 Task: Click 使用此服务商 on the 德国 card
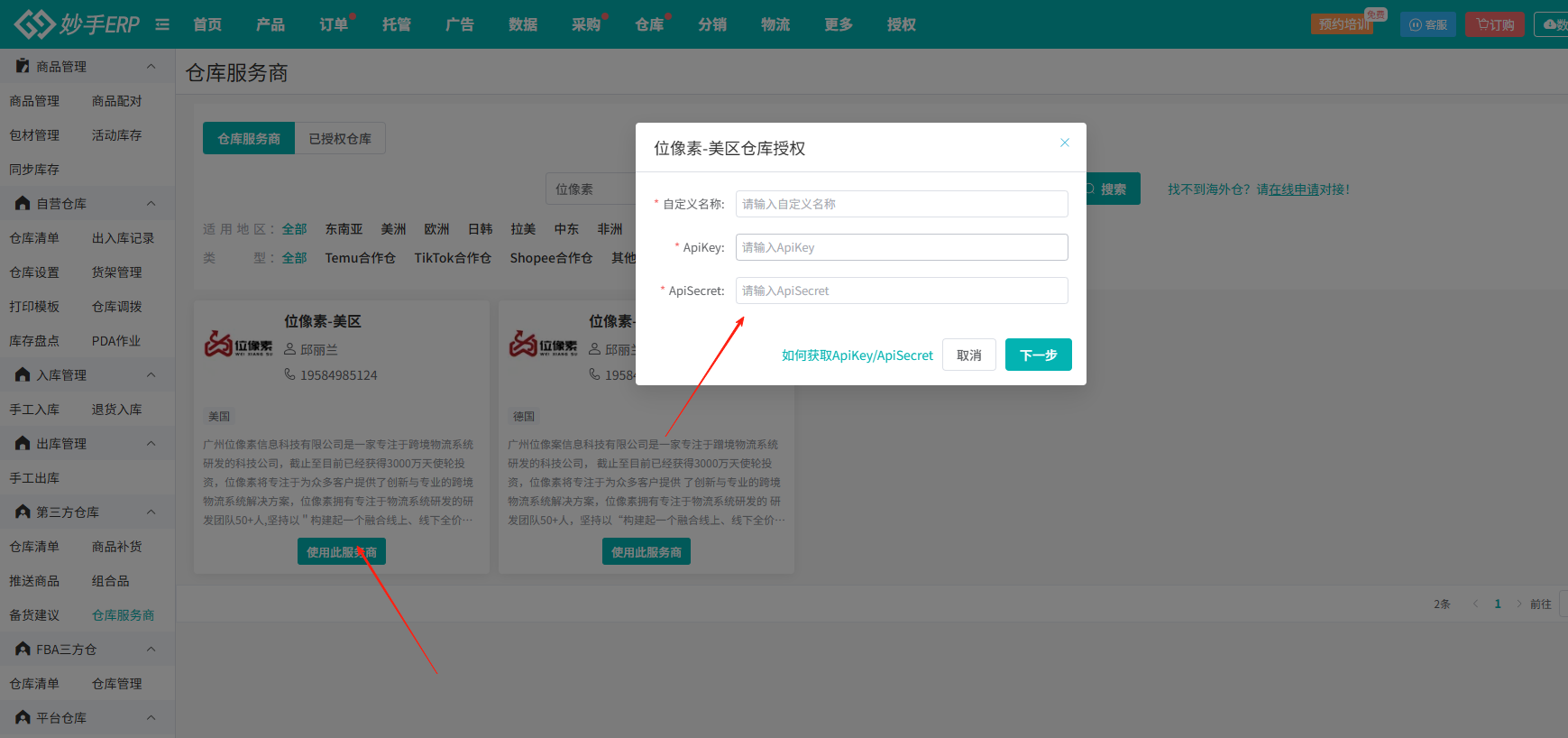646,551
